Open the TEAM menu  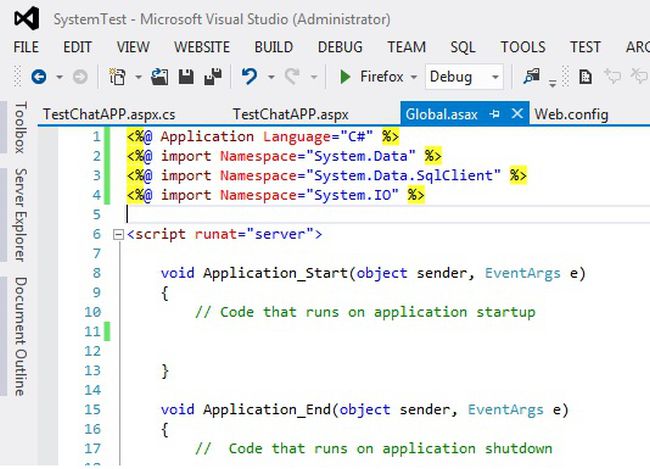406,47
